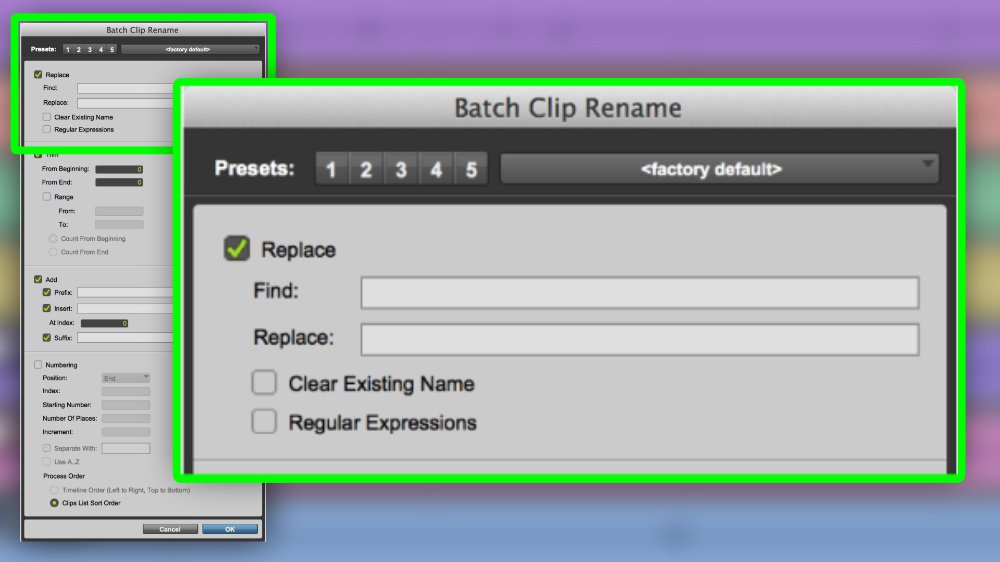
Task: Enable Regular Expressions in the enlarged view
Action: pyautogui.click(x=264, y=422)
